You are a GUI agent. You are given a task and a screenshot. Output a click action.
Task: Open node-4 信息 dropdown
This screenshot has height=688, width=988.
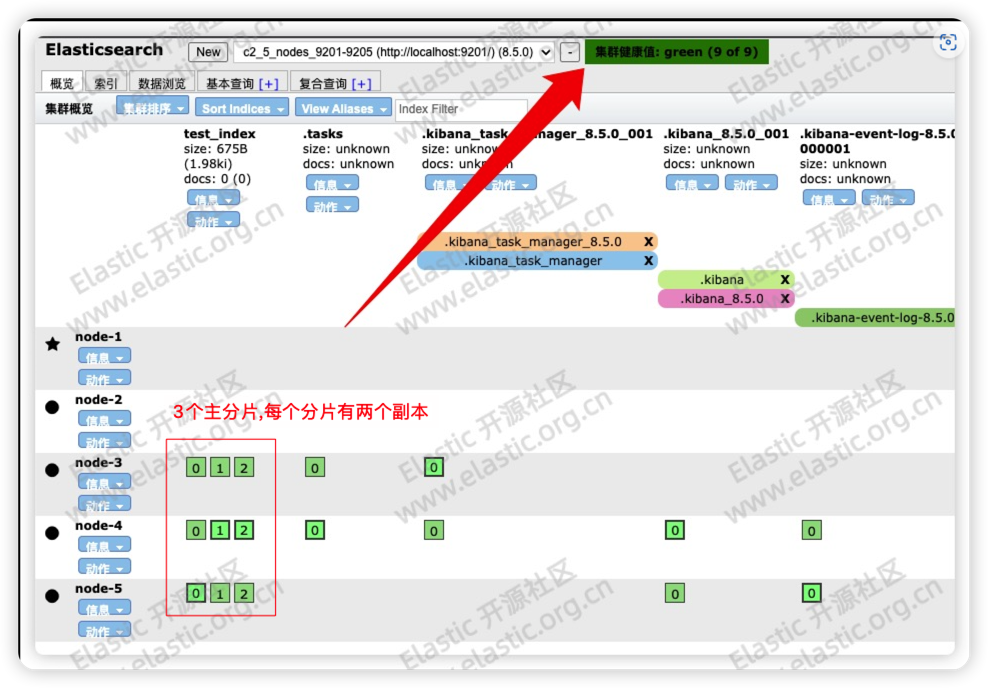(105, 546)
